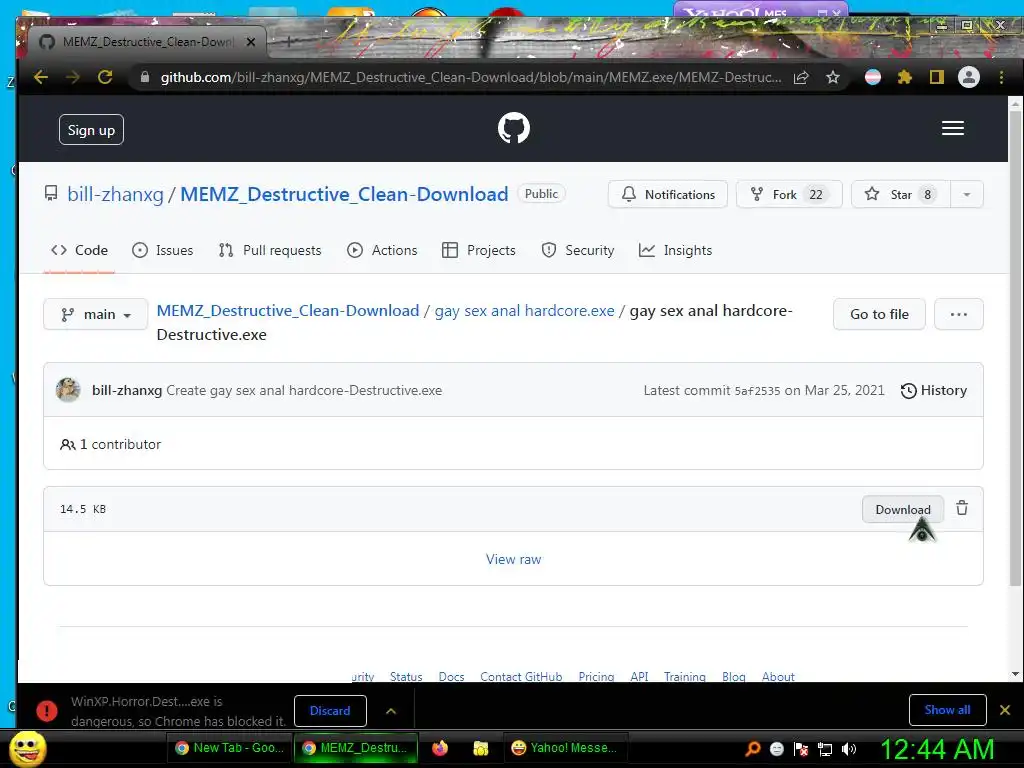Click the address bar URL field
Viewport: 1024px width, 768px height.
(x=470, y=78)
